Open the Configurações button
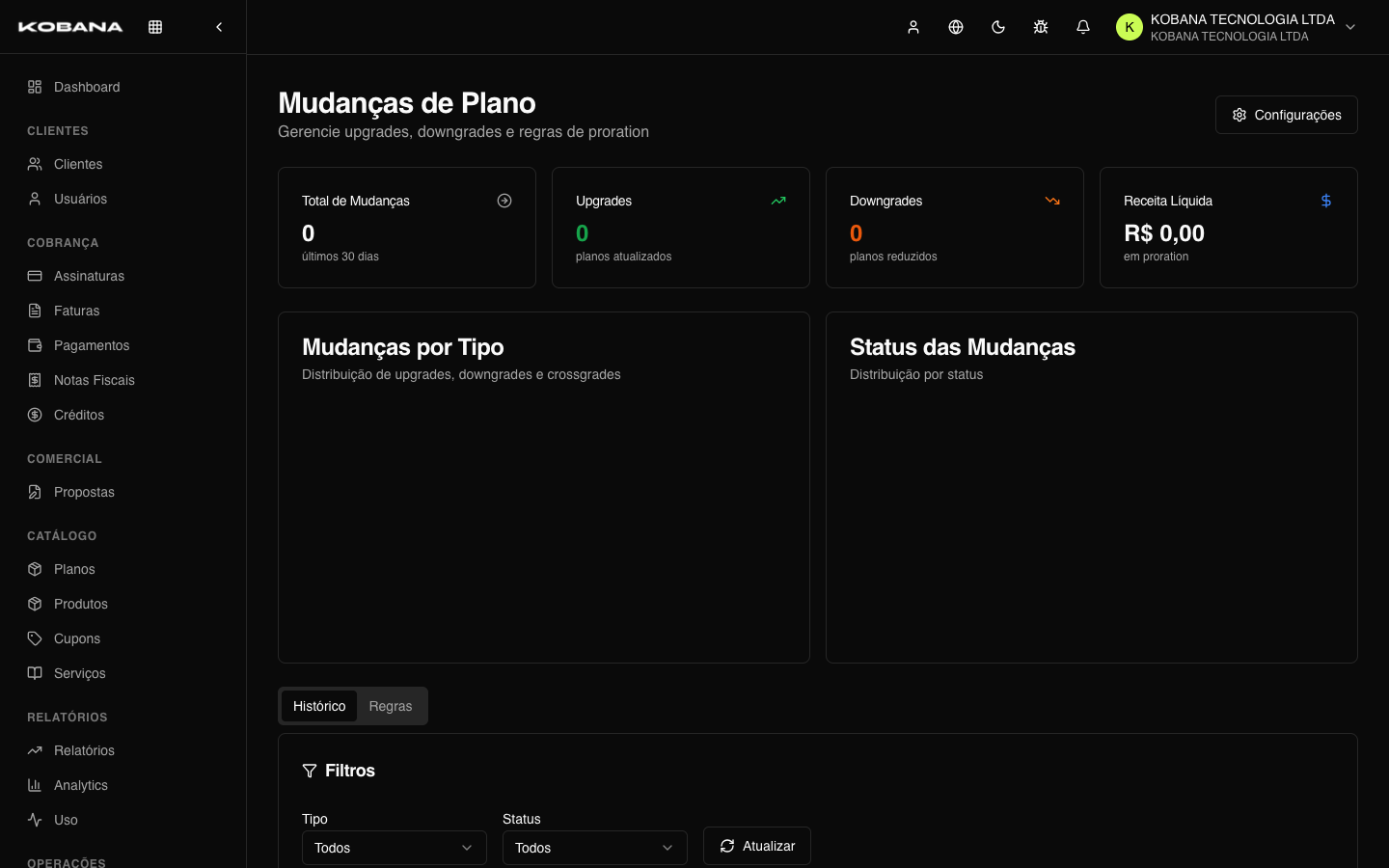The image size is (1389, 868). tap(1286, 115)
